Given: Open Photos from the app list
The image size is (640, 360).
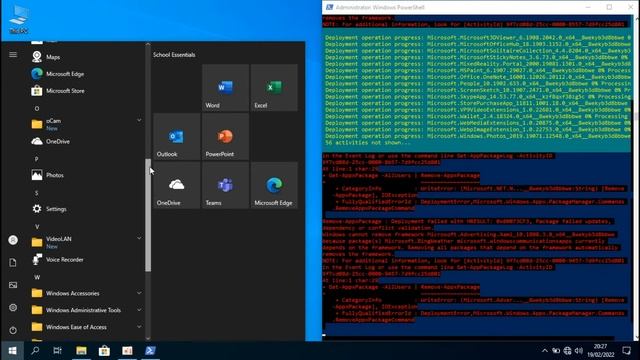Looking at the screenshot, I should [86, 175].
